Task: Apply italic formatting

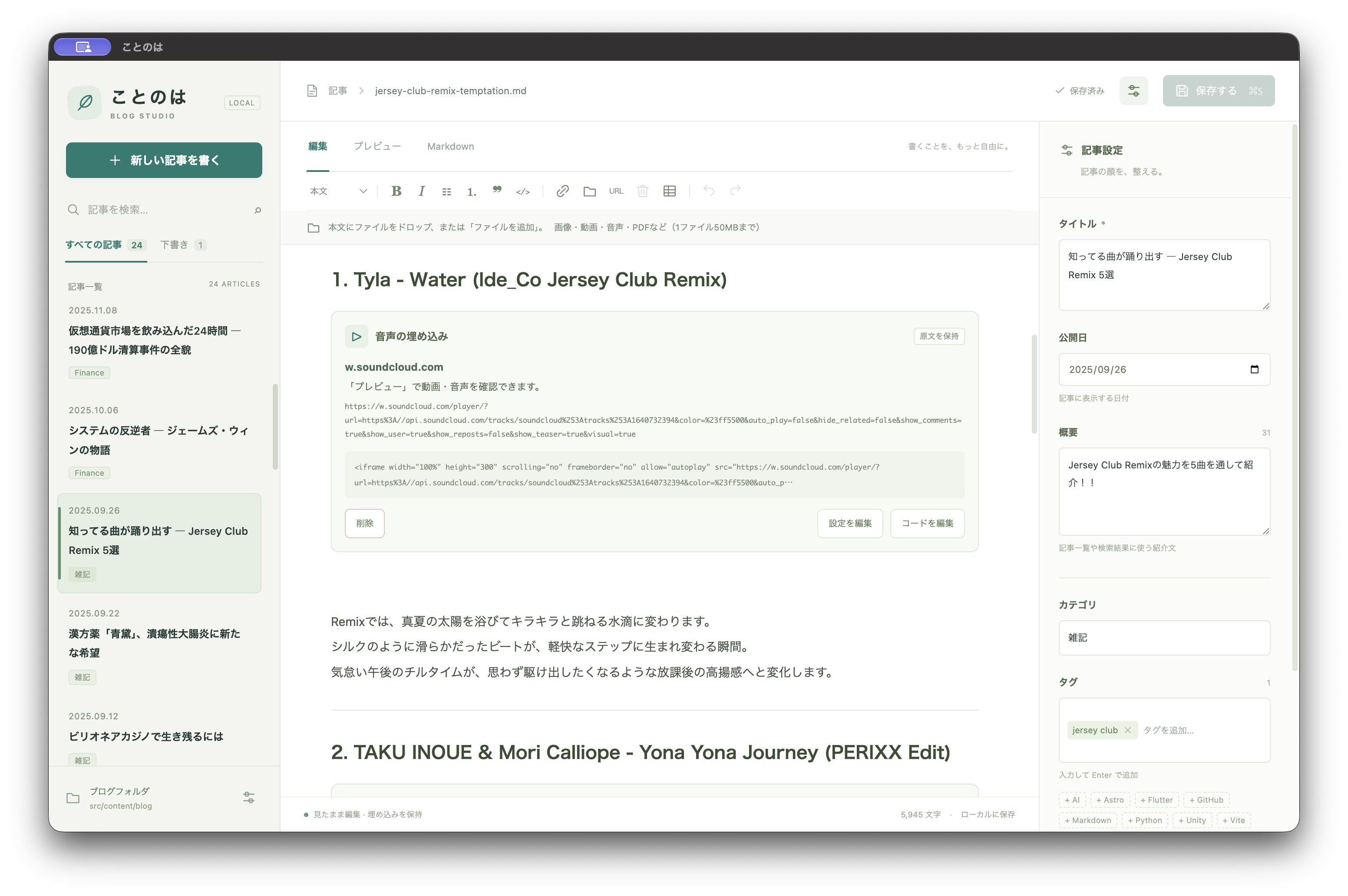Action: coord(421,191)
